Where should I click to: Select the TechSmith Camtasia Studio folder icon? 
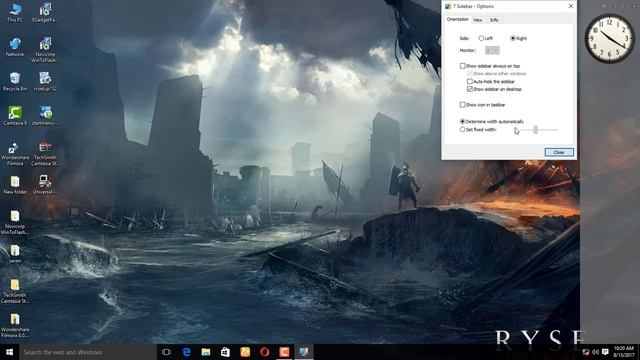(x=15, y=291)
